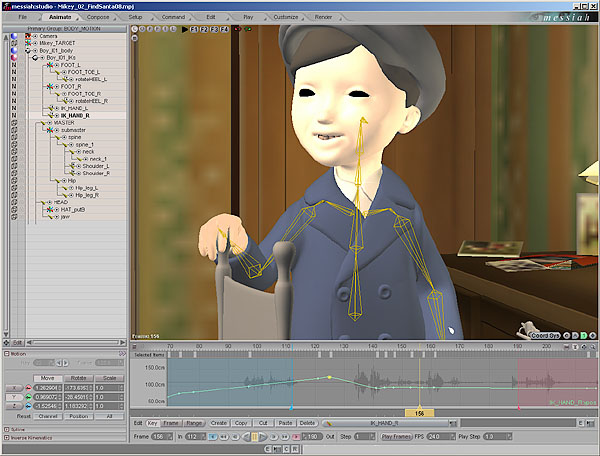The image size is (600, 456).
Task: Click the pause button in playback controls
Action: [254, 436]
